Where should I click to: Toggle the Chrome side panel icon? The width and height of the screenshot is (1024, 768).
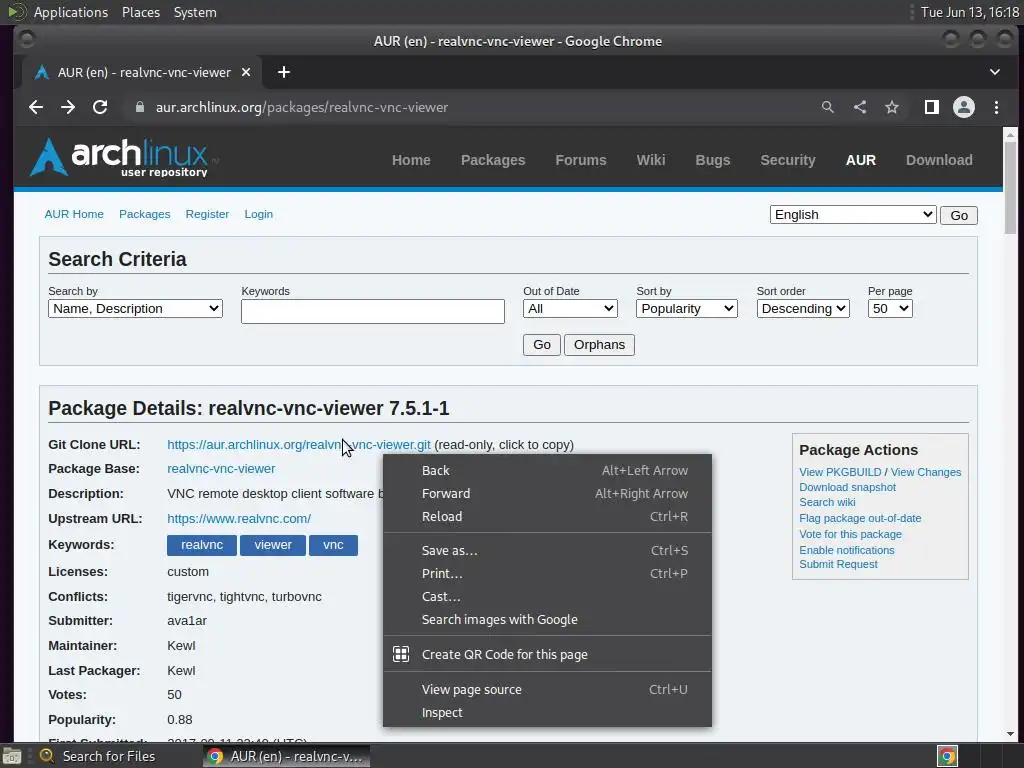pyautogui.click(x=931, y=107)
